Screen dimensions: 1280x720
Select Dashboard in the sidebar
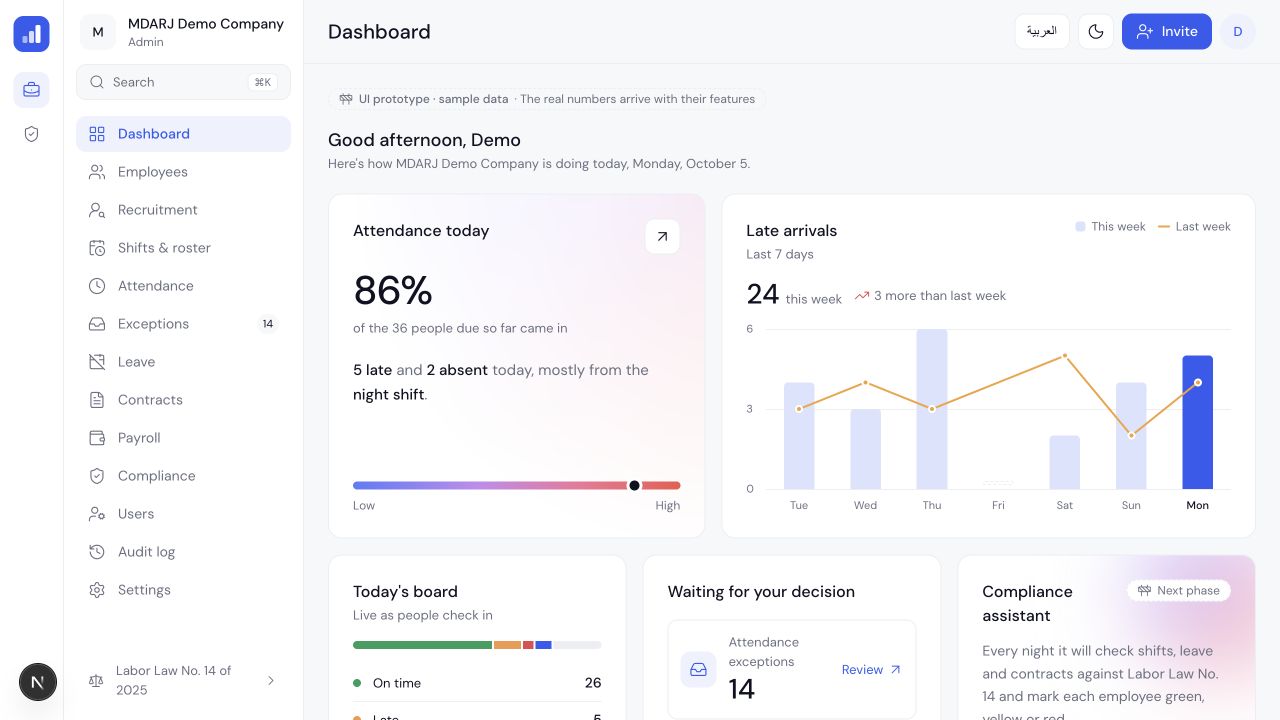(x=183, y=134)
